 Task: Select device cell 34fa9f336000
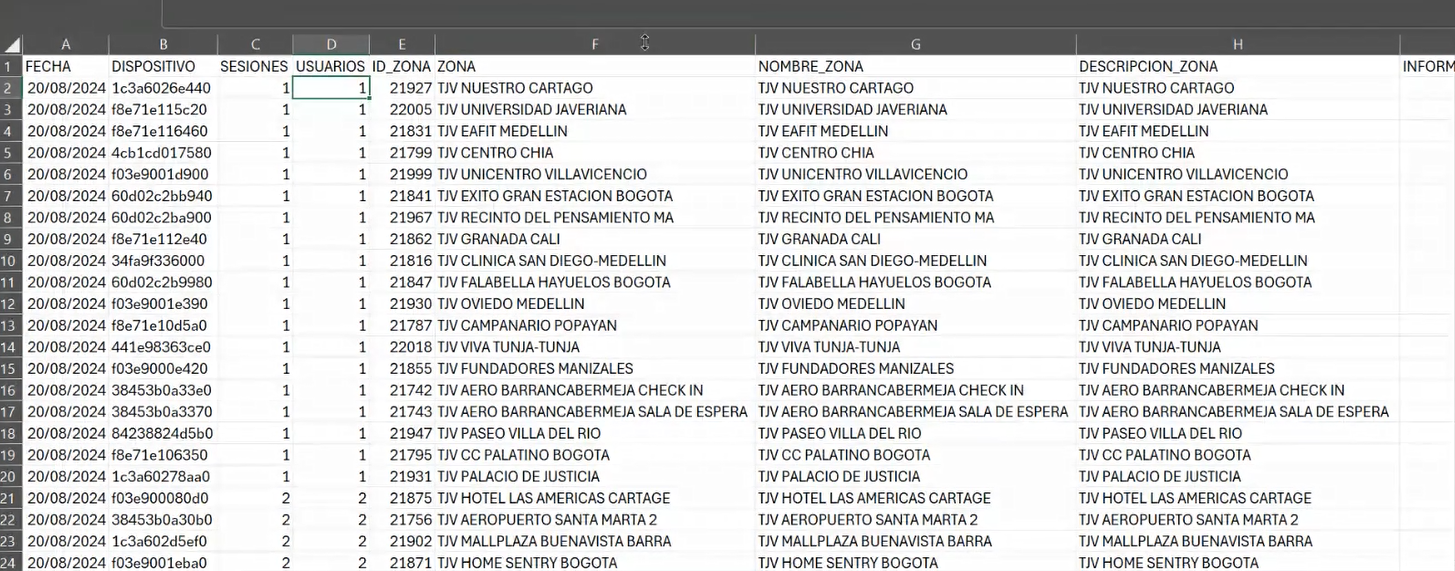pos(163,261)
